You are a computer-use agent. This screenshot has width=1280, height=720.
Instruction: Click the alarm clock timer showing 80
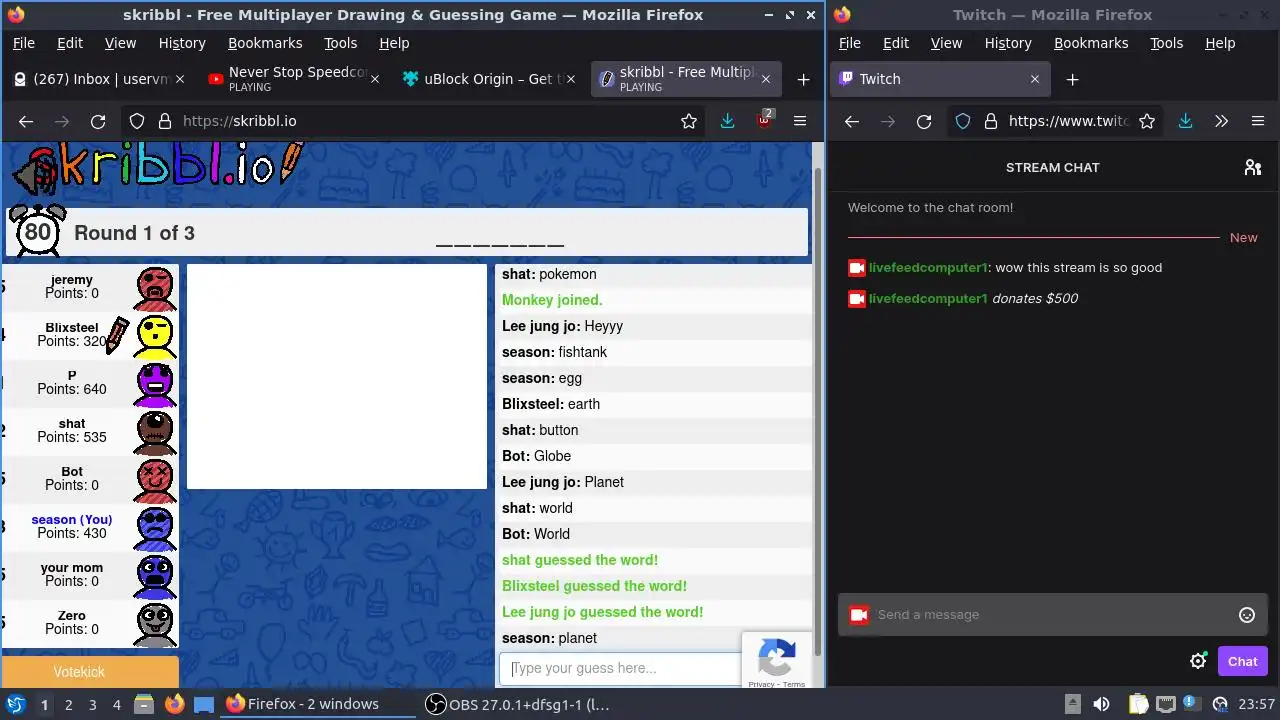(37, 230)
